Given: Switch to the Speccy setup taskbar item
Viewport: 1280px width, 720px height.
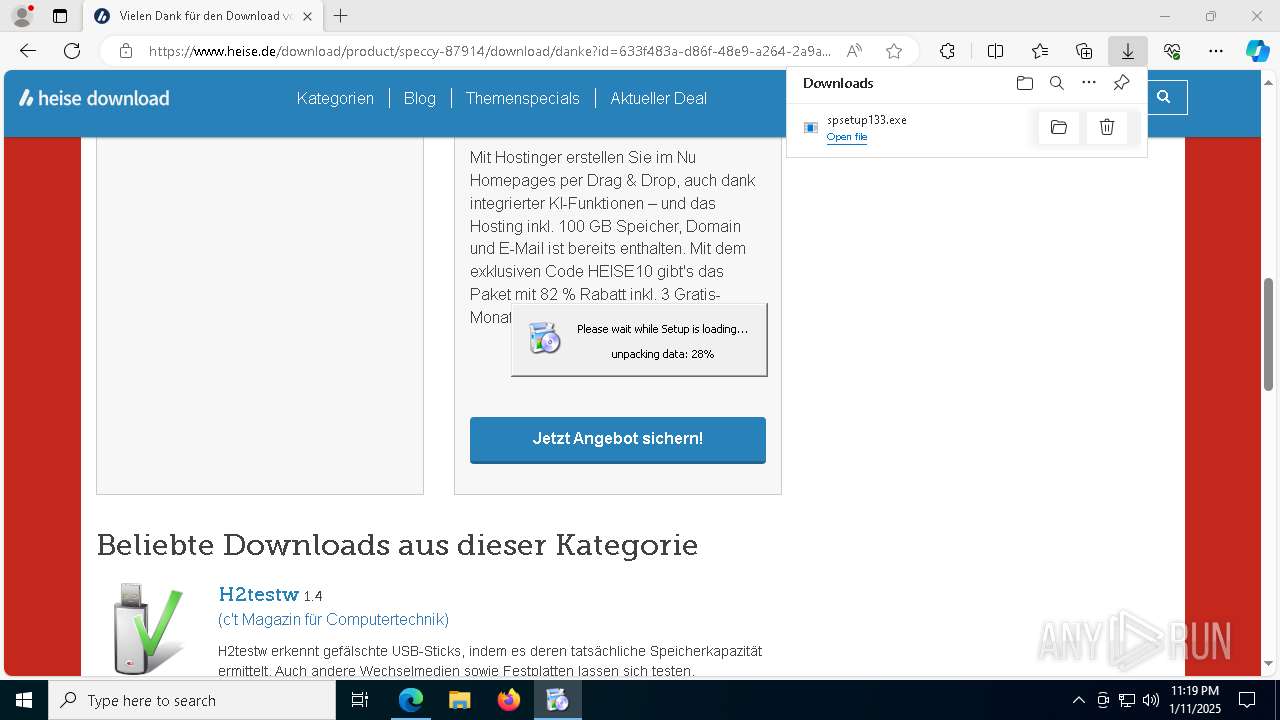Looking at the screenshot, I should [x=557, y=700].
